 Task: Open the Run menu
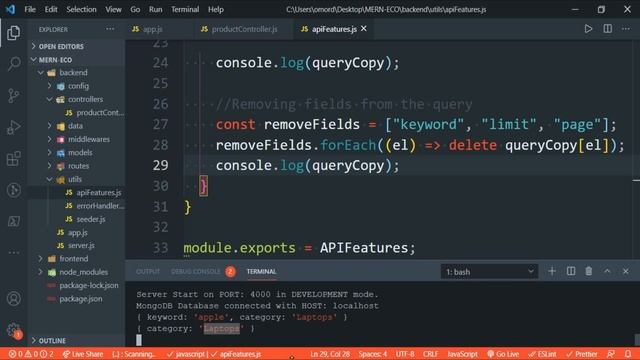point(155,9)
